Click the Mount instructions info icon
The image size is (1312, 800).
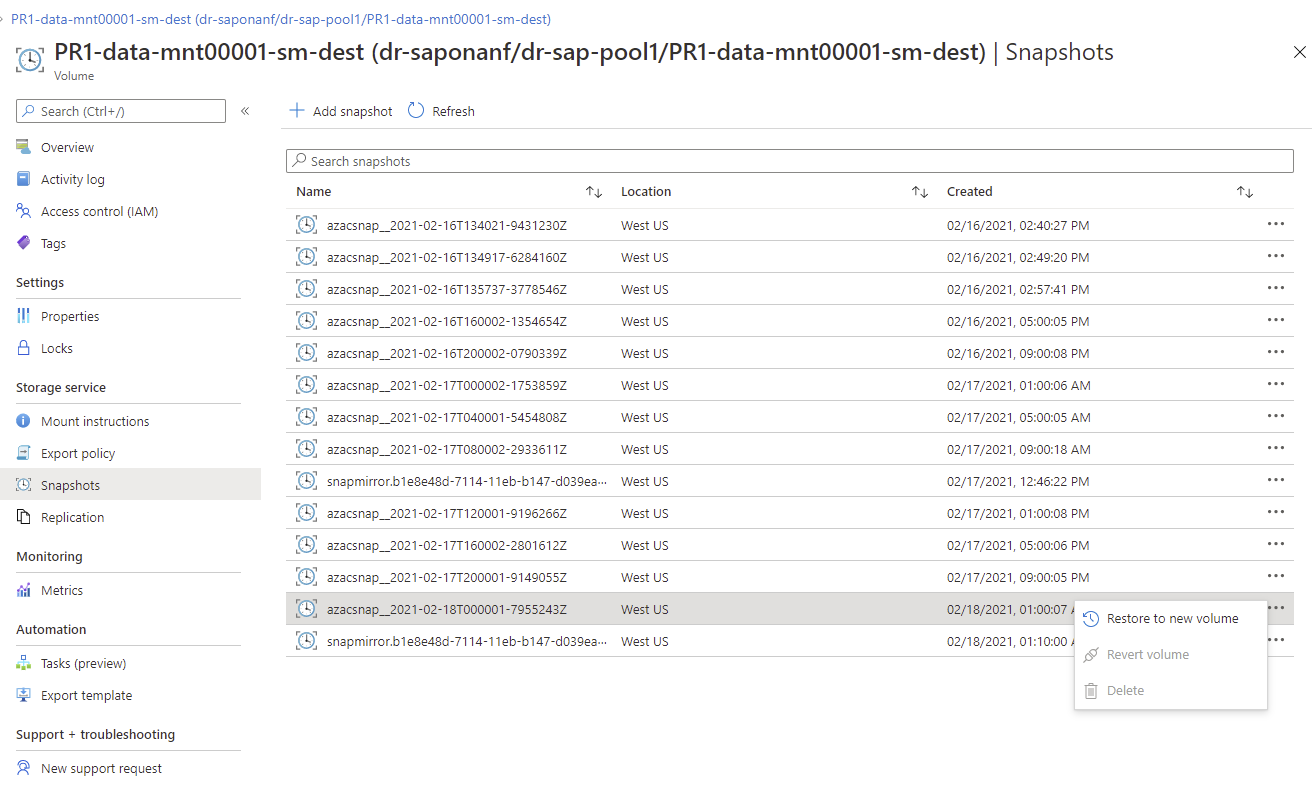[24, 421]
